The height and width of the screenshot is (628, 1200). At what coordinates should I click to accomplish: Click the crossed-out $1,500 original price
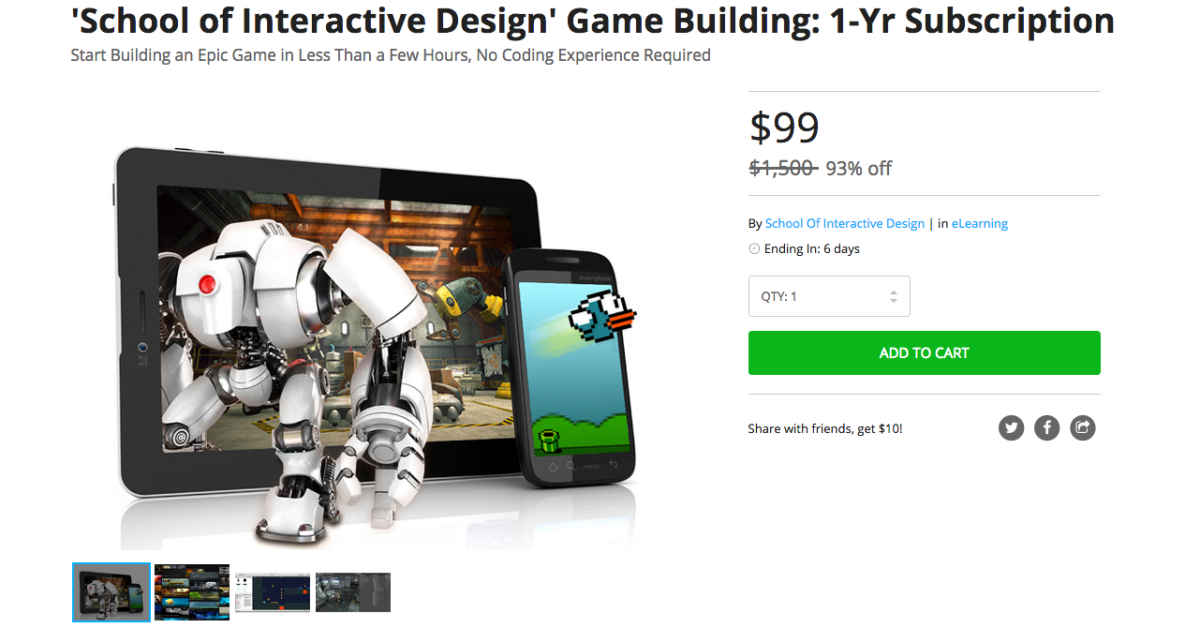[783, 168]
